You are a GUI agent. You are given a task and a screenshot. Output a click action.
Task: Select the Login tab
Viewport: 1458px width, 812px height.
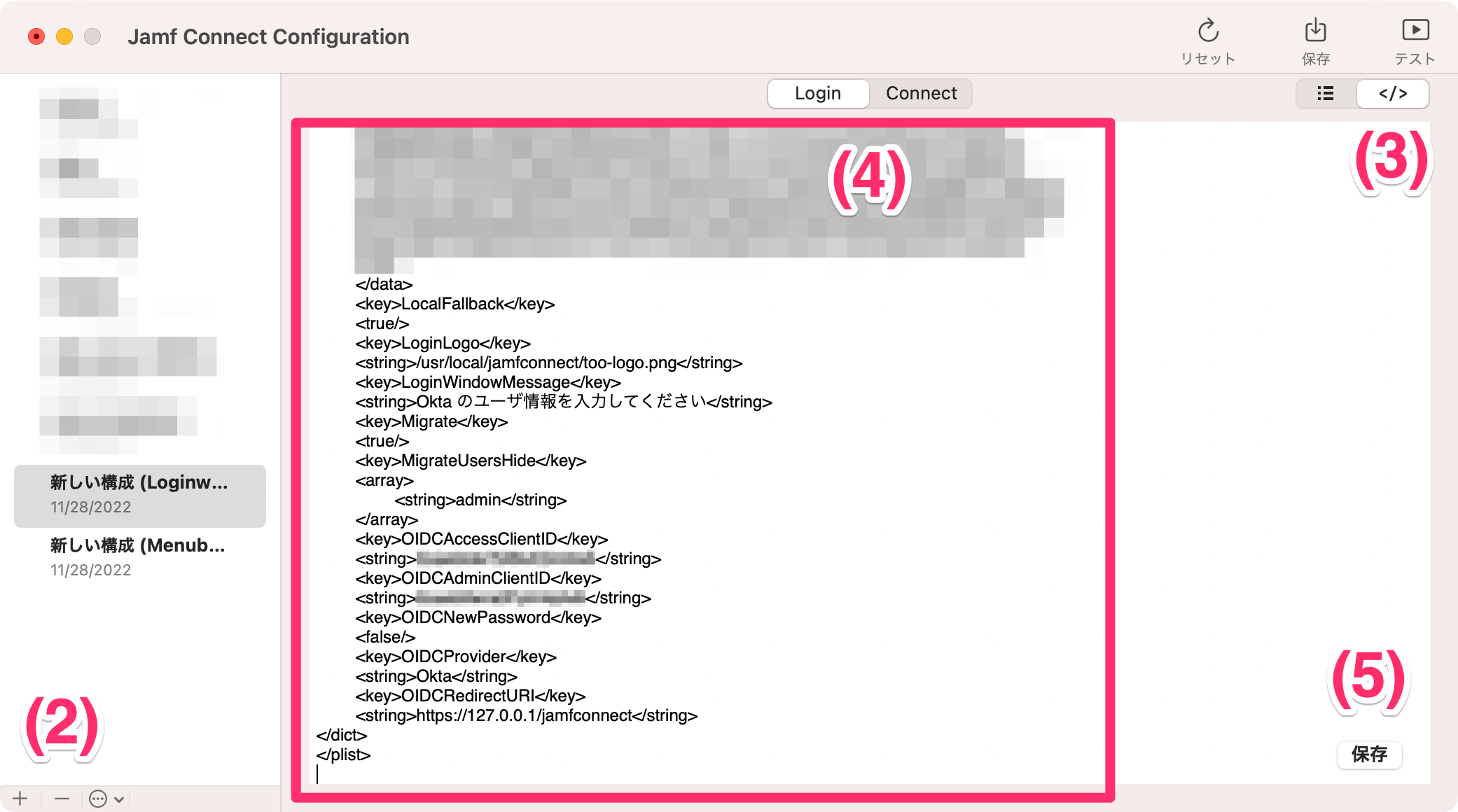(x=818, y=93)
